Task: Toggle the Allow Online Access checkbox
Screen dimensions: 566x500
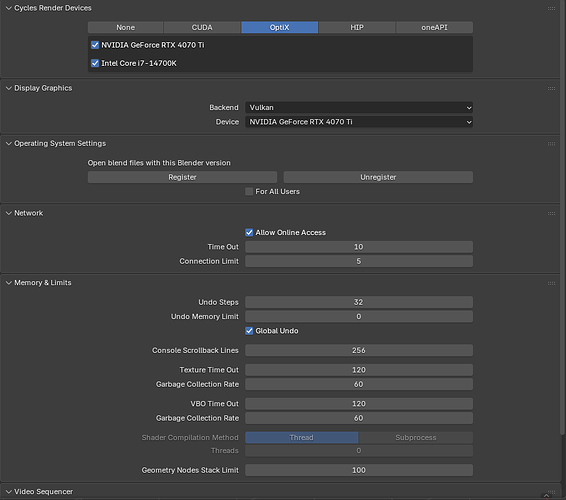Action: [249, 232]
